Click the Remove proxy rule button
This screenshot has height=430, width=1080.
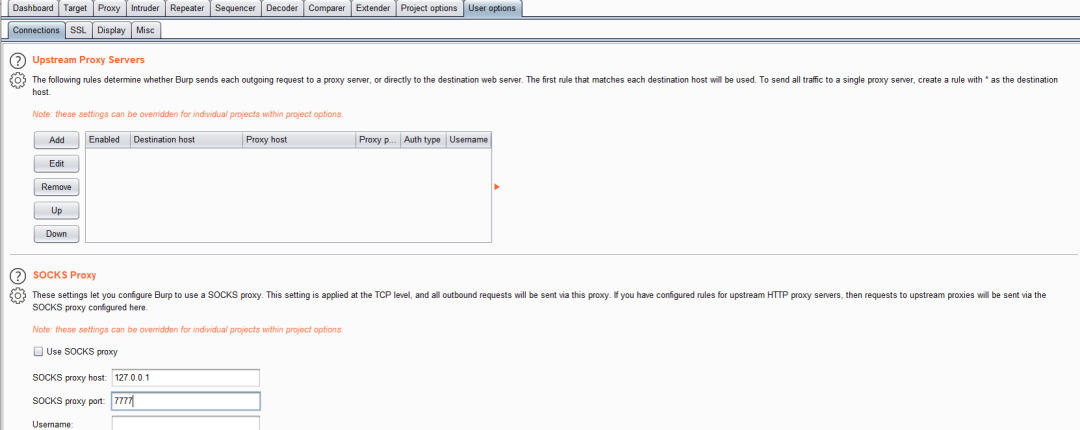pos(56,187)
